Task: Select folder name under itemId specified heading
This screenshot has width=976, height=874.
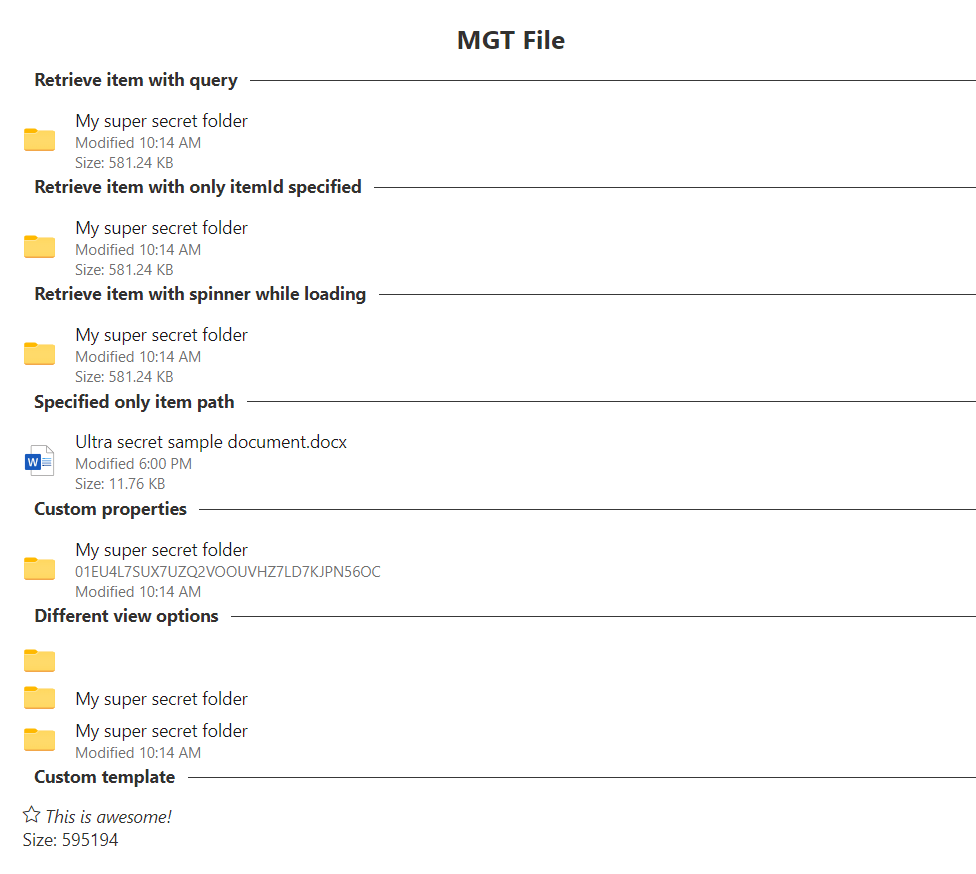Action: pyautogui.click(x=161, y=228)
